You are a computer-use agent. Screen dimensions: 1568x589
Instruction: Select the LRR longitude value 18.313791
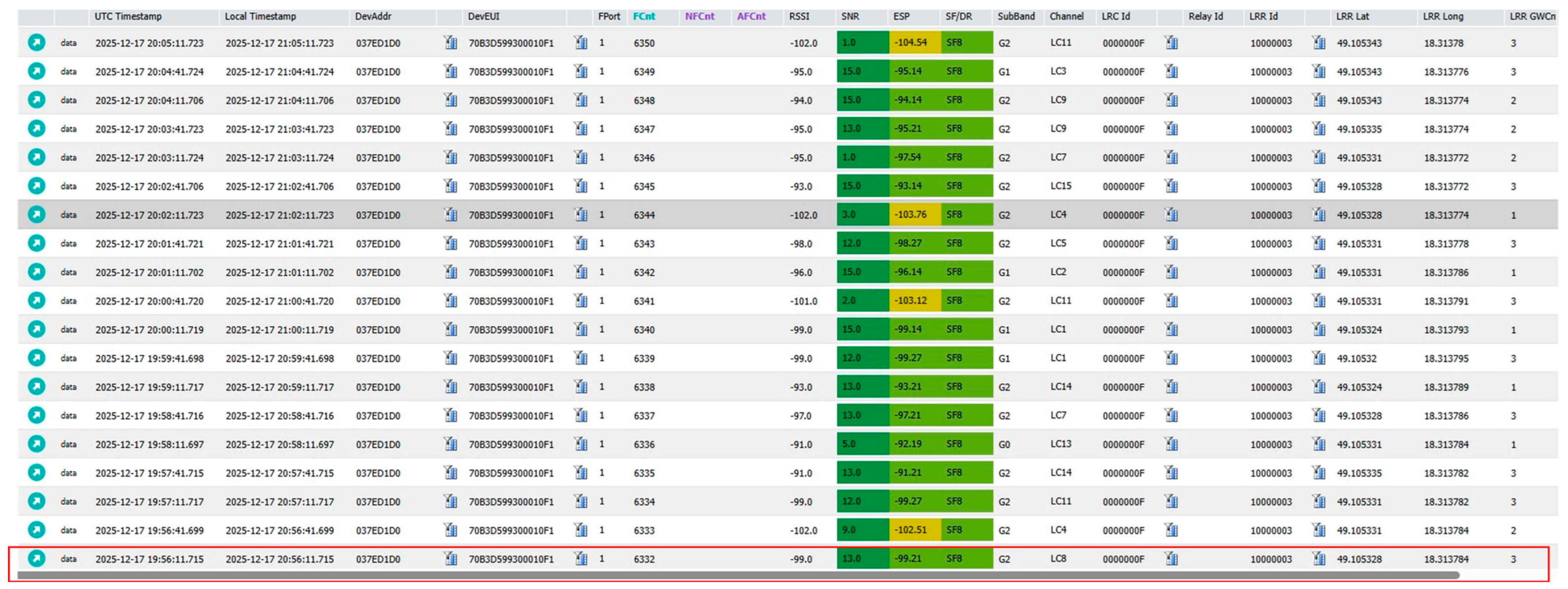point(1446,301)
